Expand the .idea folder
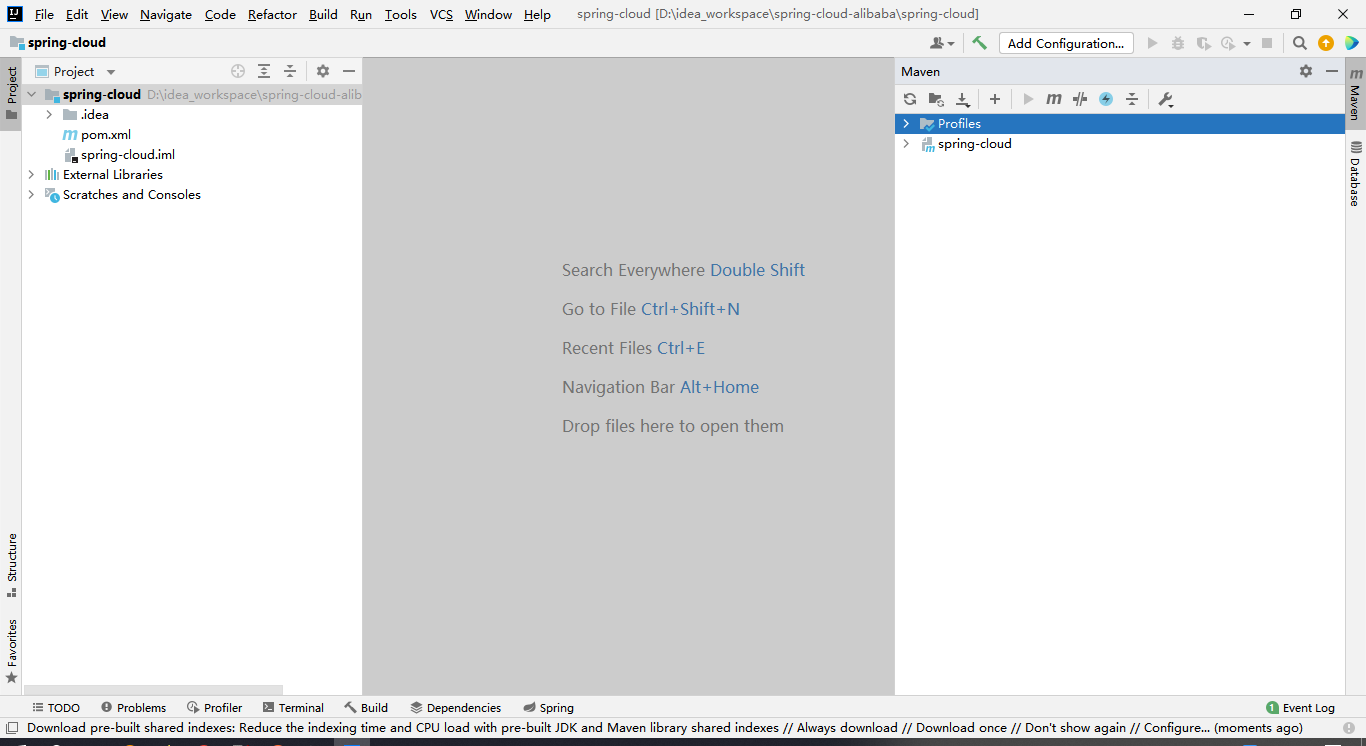The width and height of the screenshot is (1366, 746). tap(49, 115)
